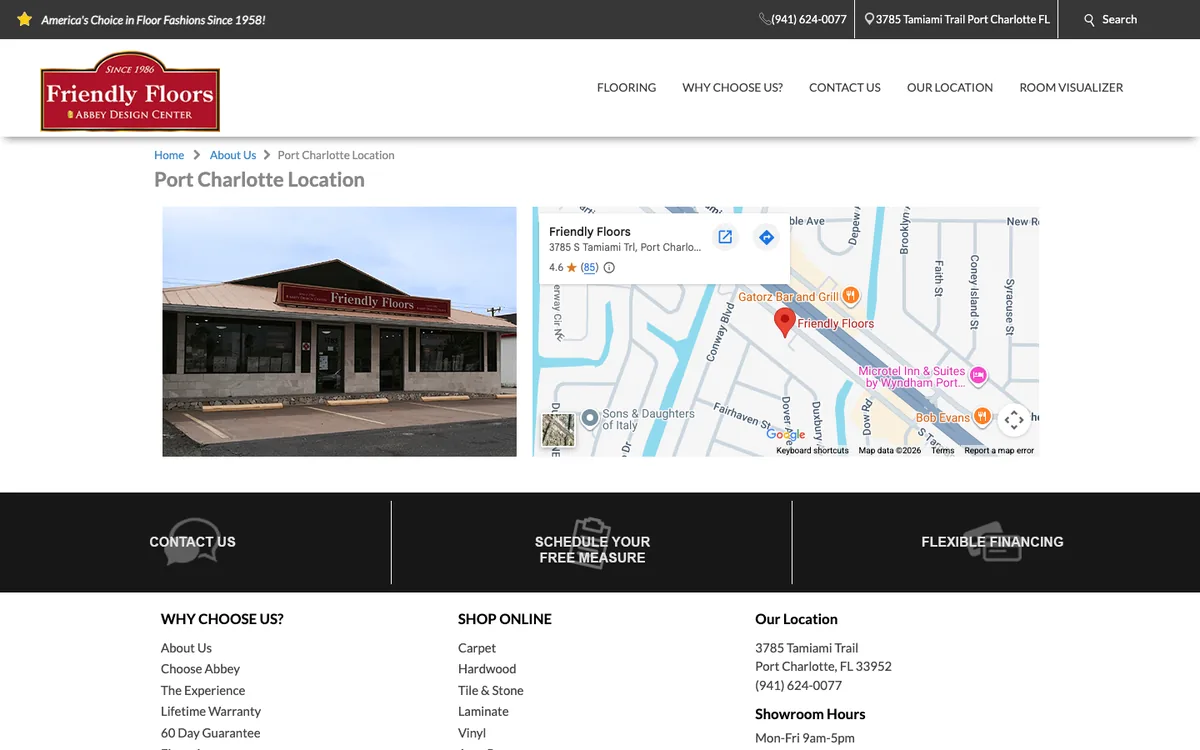Click map Terms link

coord(942,451)
